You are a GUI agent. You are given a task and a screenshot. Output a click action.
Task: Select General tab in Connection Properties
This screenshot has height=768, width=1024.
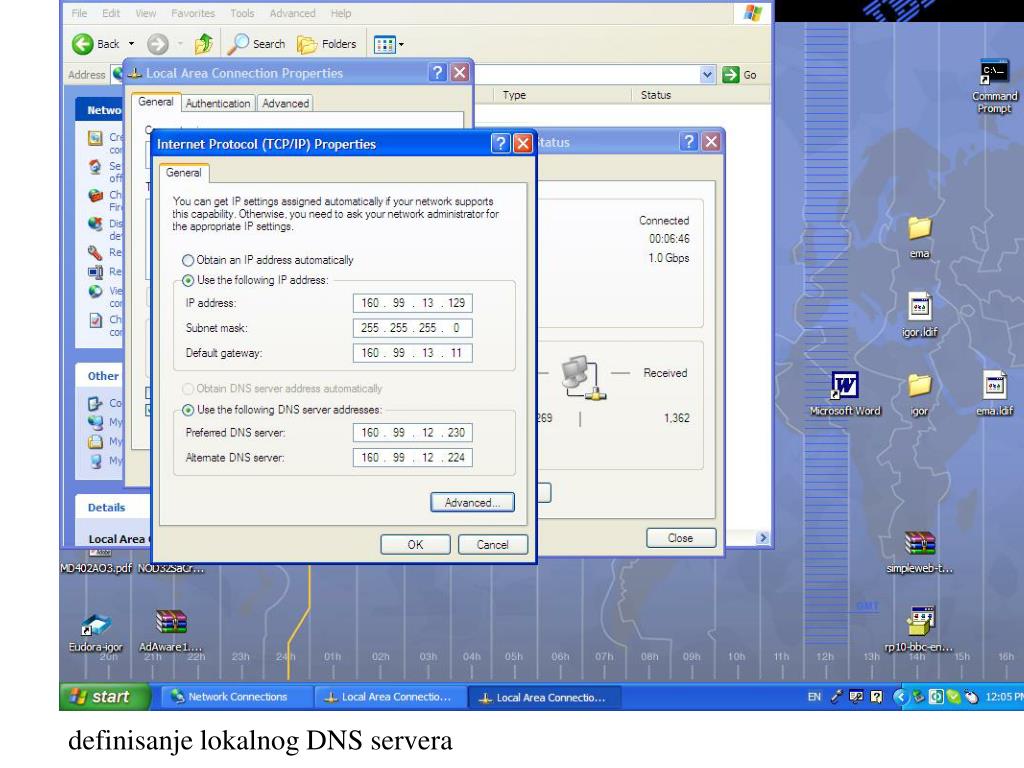click(x=155, y=102)
